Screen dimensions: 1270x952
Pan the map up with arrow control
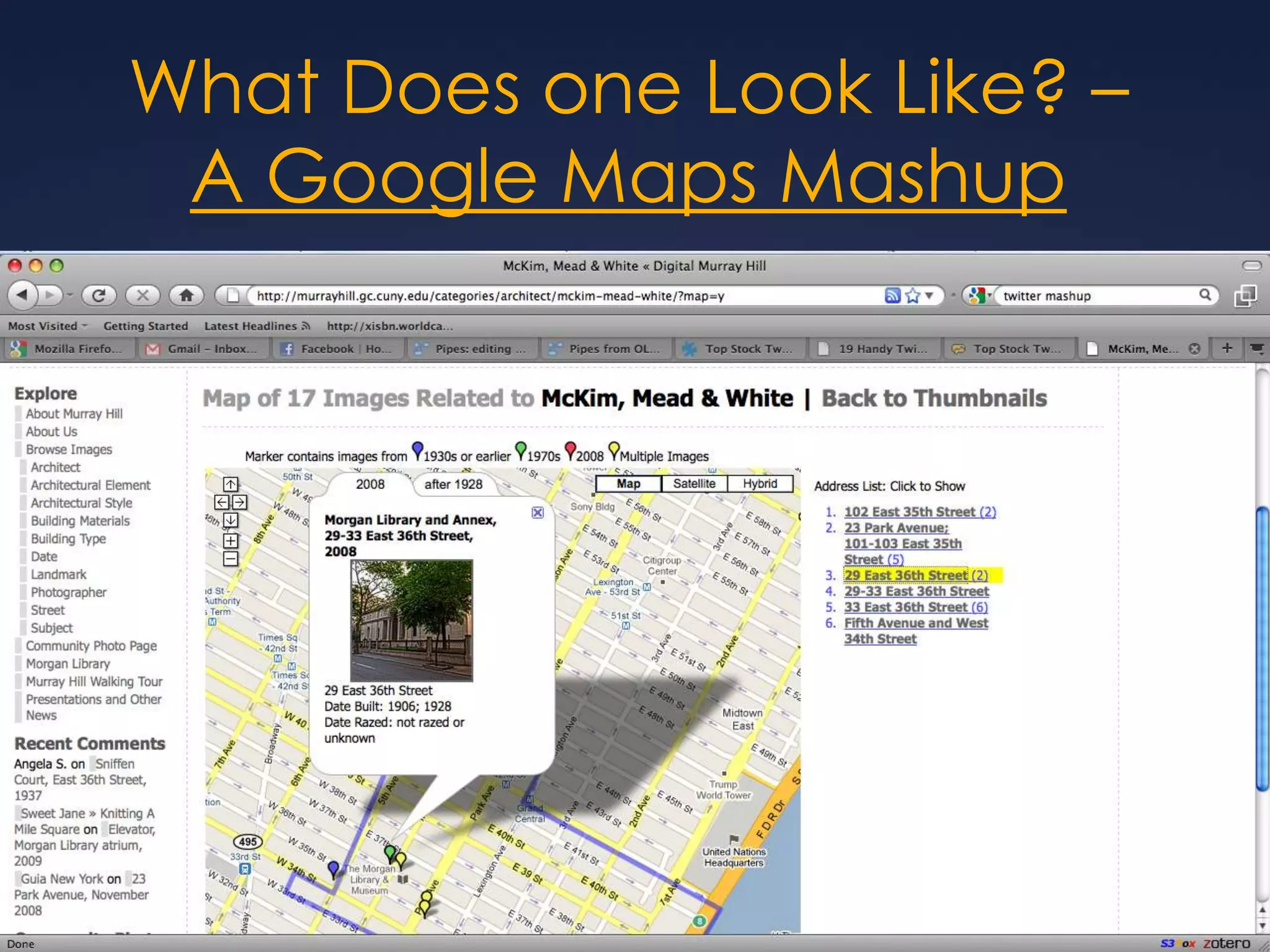point(231,484)
